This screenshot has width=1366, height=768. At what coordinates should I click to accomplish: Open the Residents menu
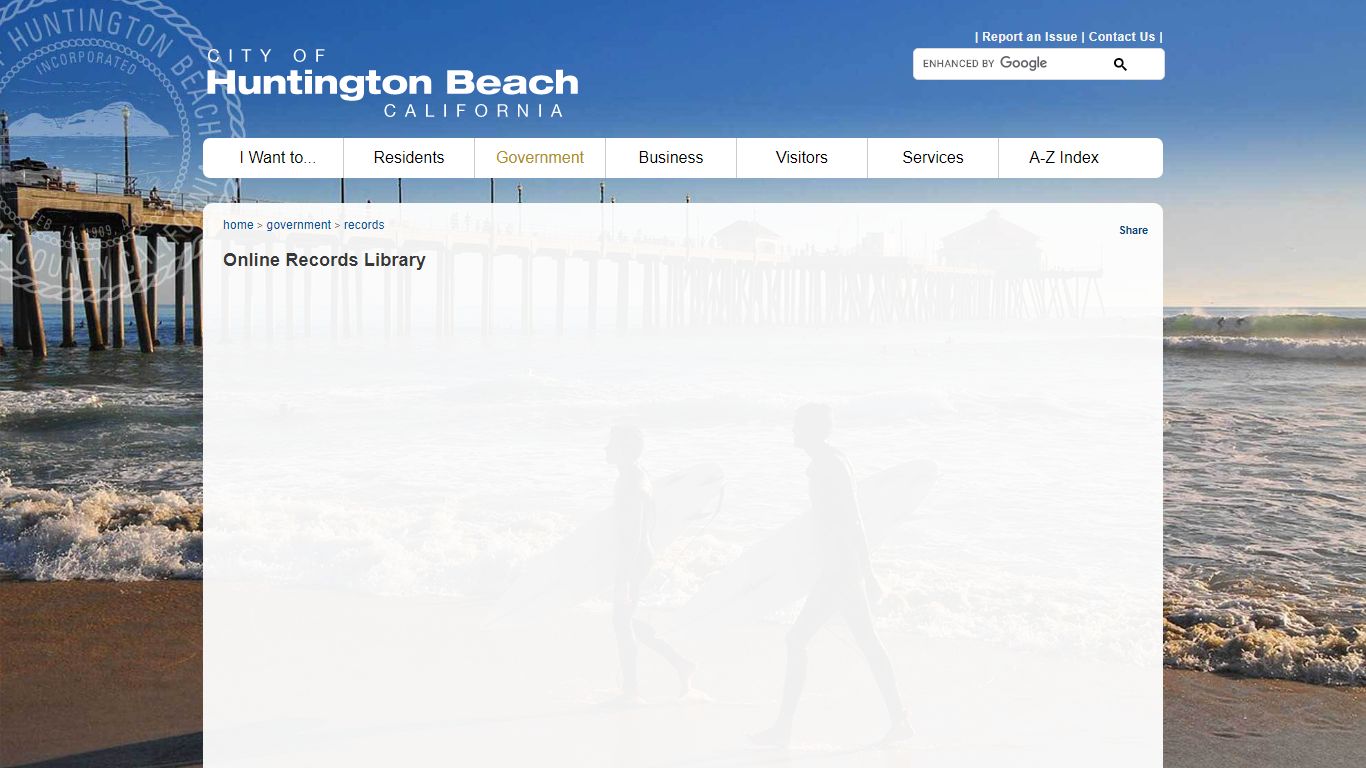[409, 158]
